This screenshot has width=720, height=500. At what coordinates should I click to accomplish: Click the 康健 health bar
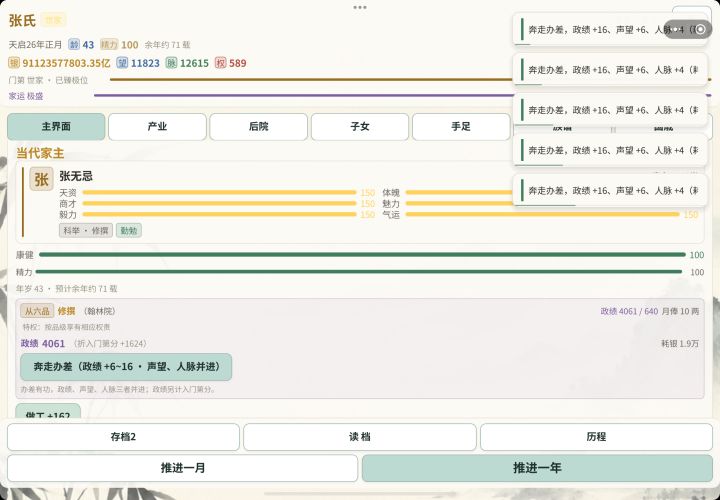click(362, 254)
